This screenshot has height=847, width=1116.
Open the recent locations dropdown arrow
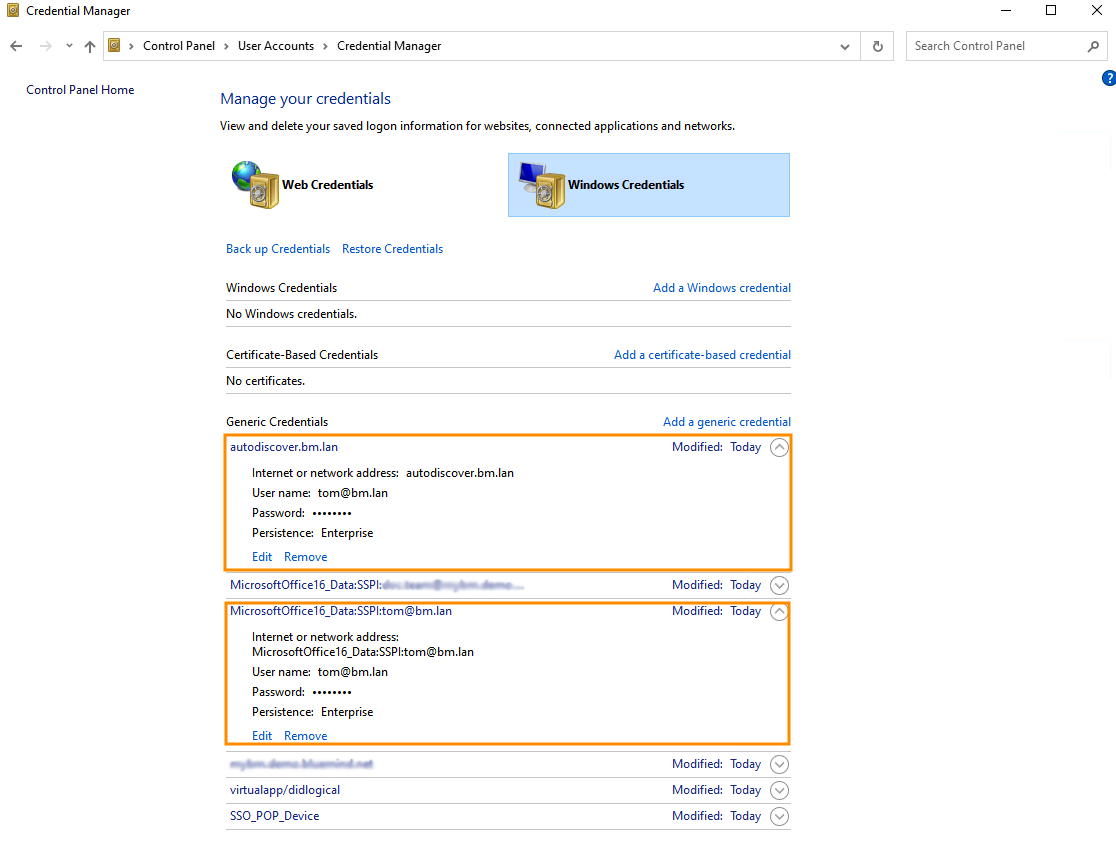(x=69, y=46)
